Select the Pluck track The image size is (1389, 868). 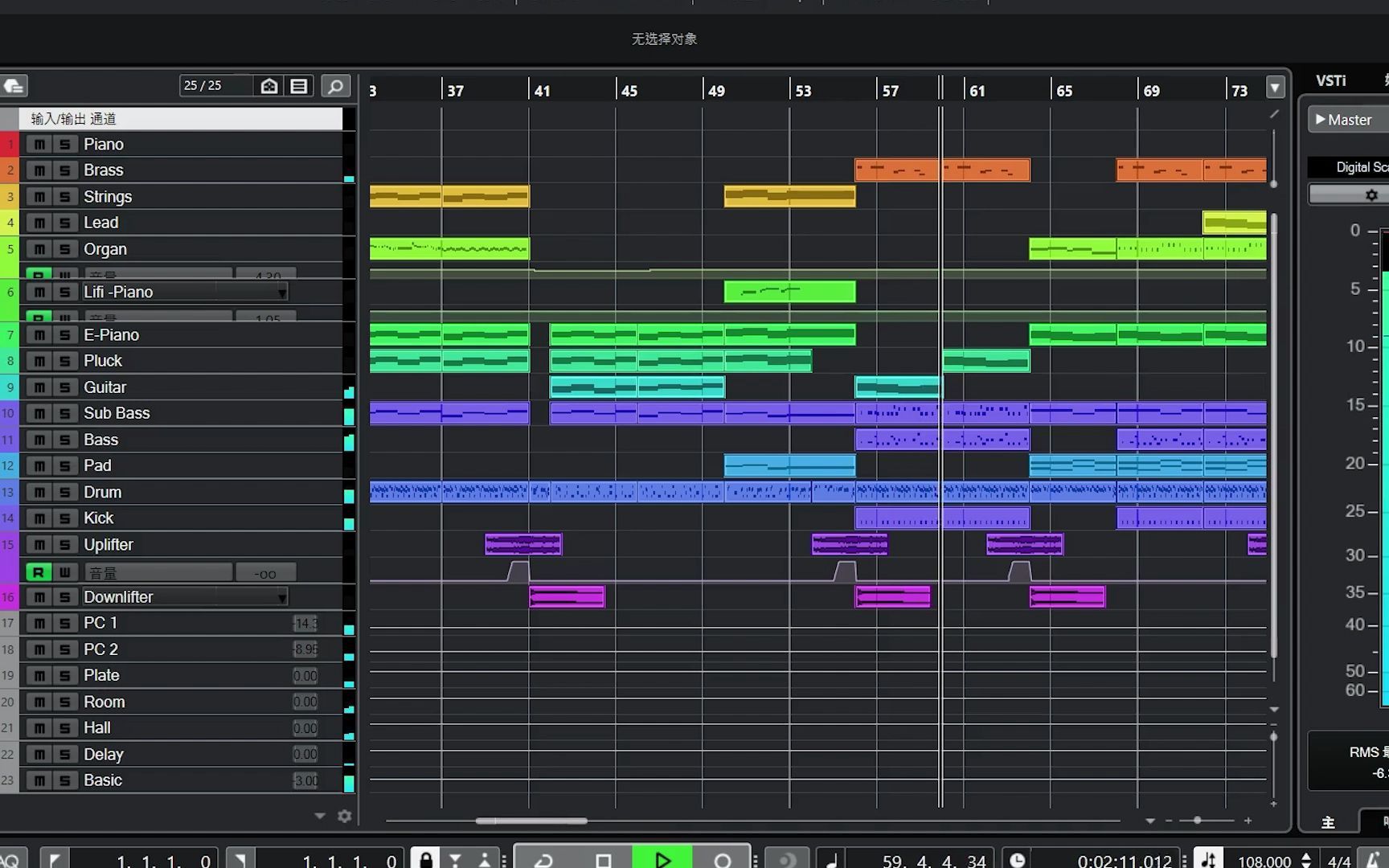tap(103, 361)
